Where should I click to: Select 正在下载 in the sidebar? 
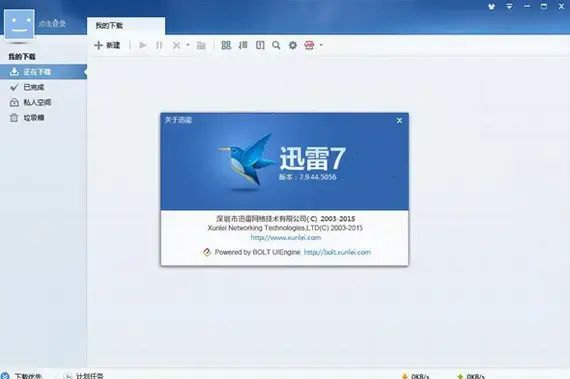pos(43,72)
